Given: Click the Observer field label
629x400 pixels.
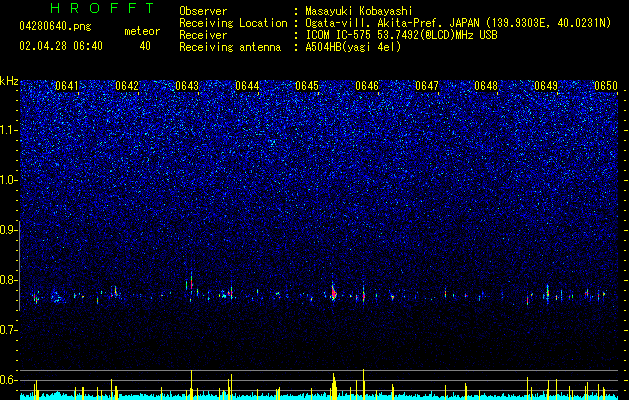Looking at the screenshot, I should click(x=203, y=11).
